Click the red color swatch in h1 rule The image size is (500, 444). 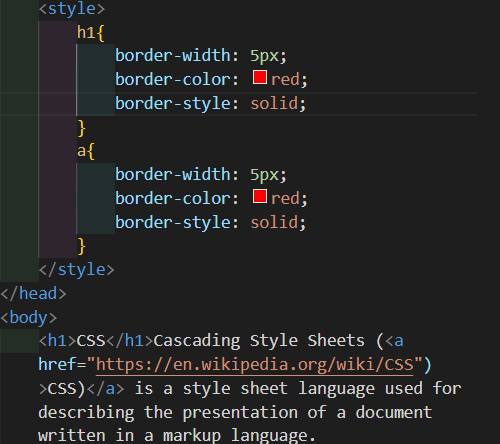pos(260,77)
